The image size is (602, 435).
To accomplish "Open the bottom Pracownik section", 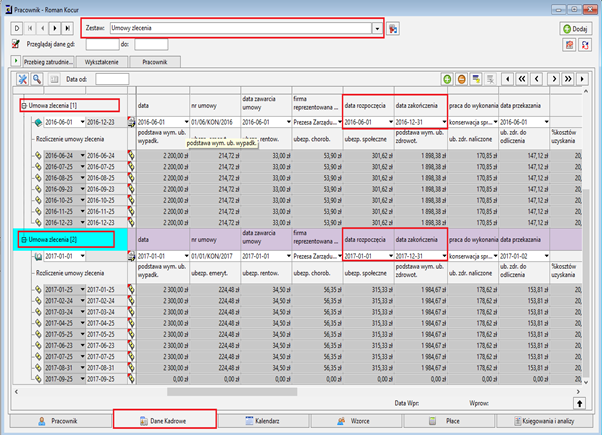I will coord(58,421).
